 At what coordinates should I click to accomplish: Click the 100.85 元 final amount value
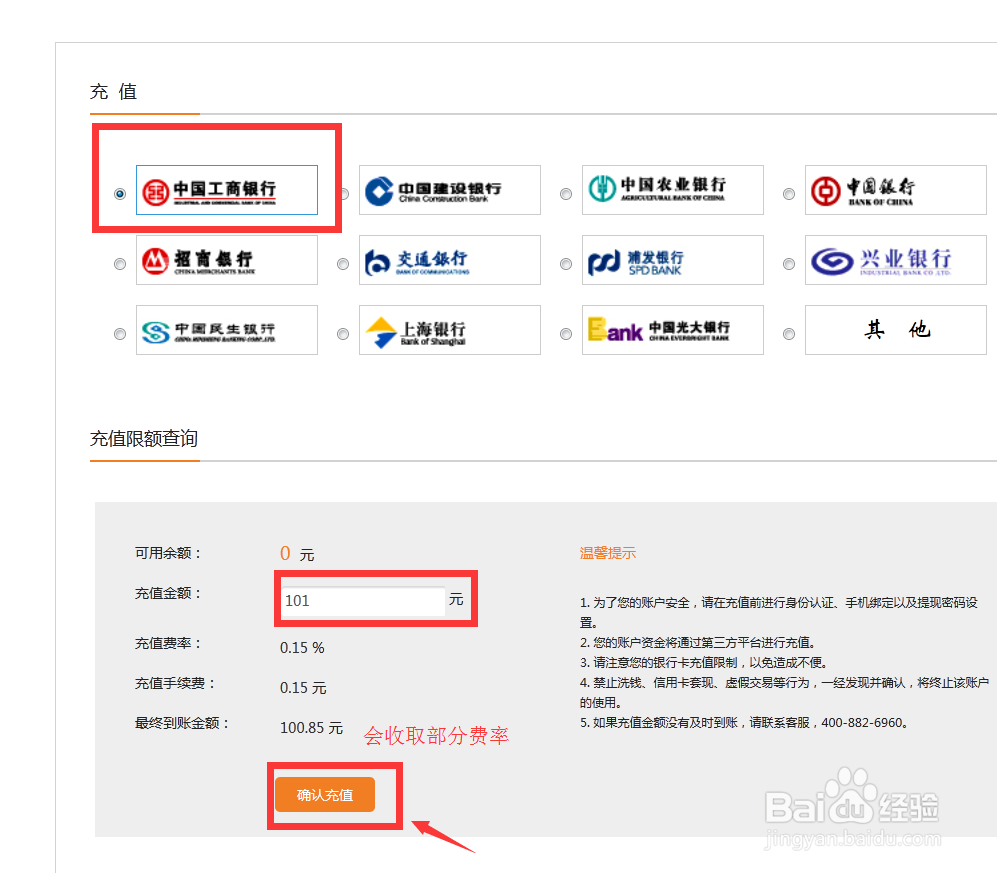coord(312,728)
